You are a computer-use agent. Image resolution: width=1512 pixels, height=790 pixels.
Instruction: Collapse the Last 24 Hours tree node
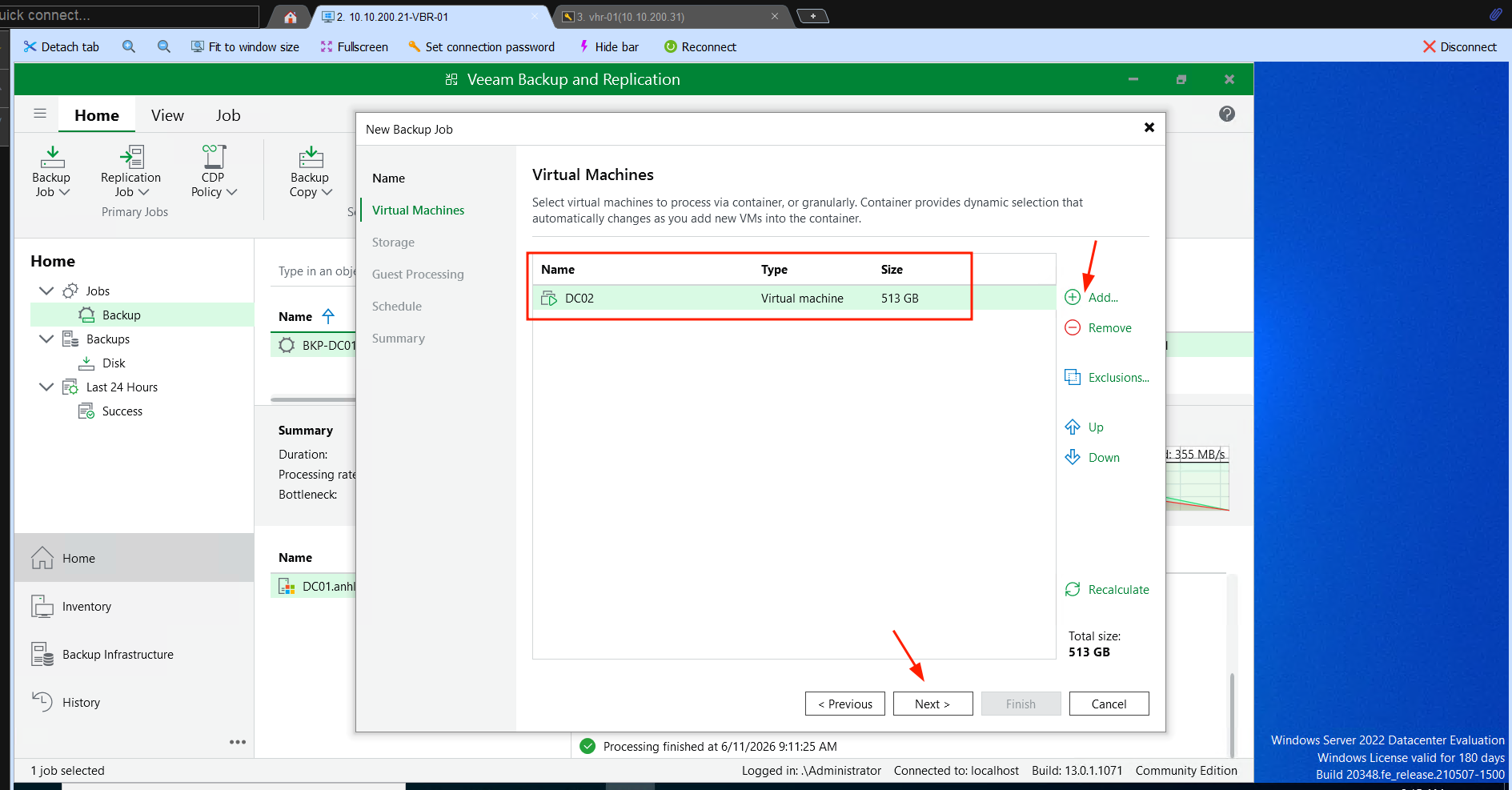46,387
